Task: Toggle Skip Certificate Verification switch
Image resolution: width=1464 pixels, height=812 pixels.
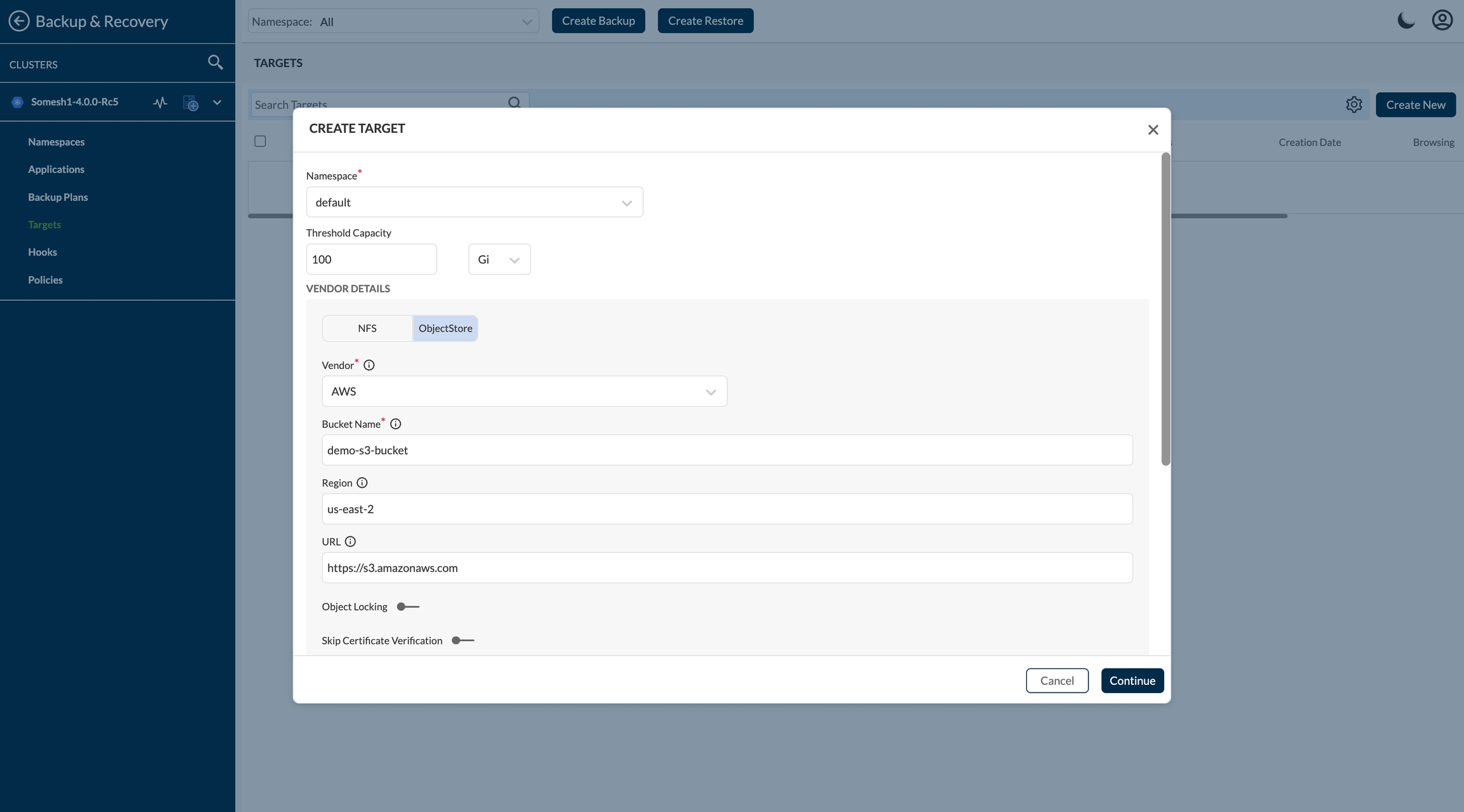Action: pos(463,640)
